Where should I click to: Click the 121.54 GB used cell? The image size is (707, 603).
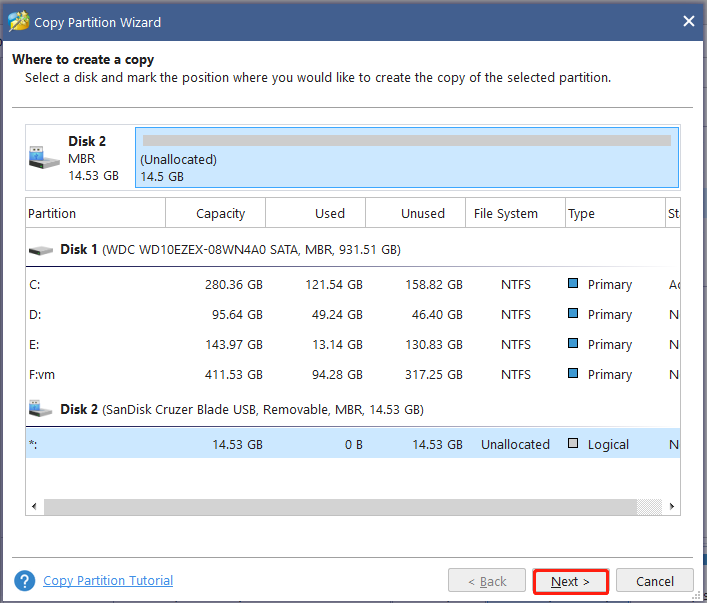[x=334, y=285]
